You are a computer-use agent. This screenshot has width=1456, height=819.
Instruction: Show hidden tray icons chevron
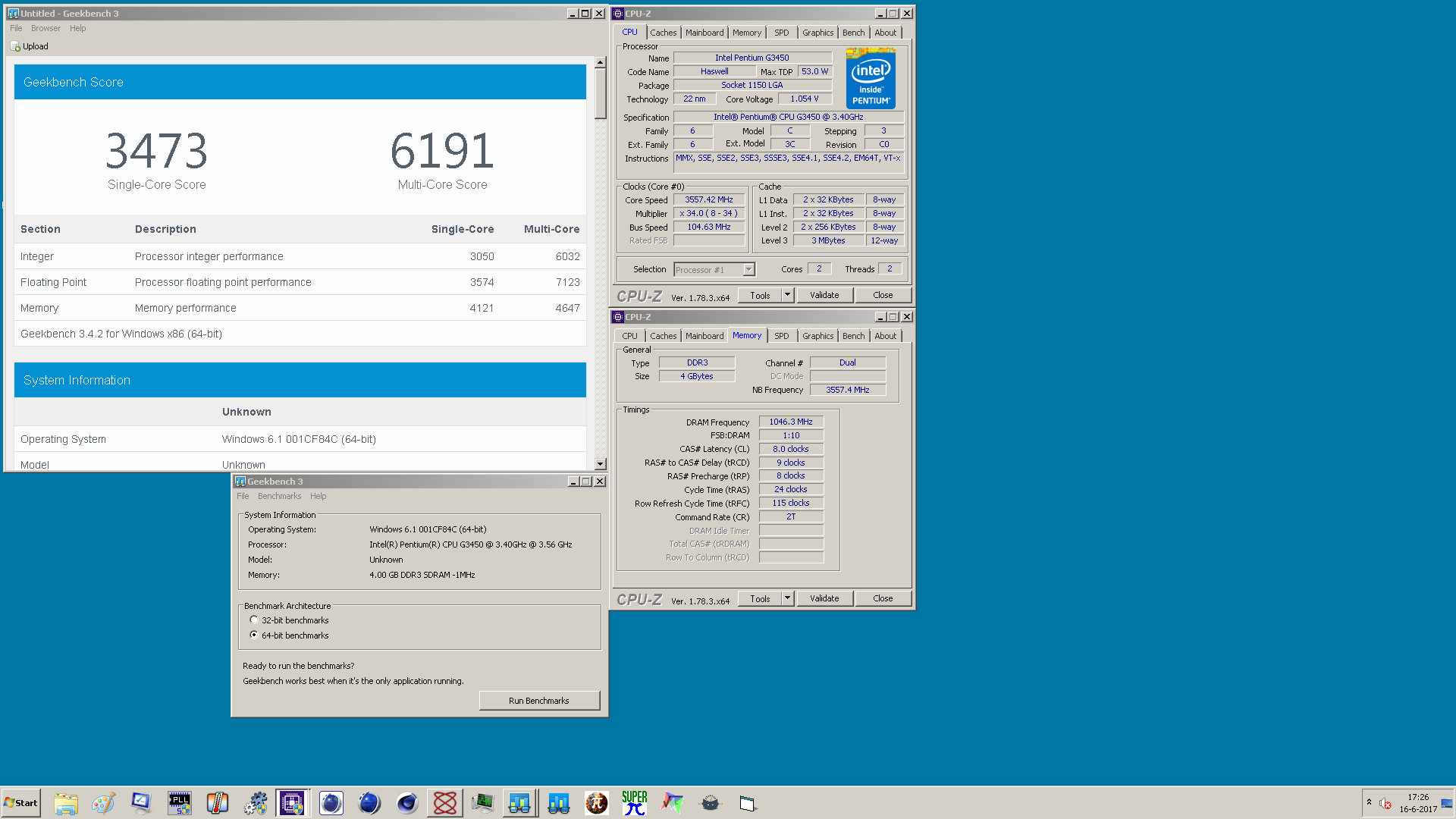1369,802
